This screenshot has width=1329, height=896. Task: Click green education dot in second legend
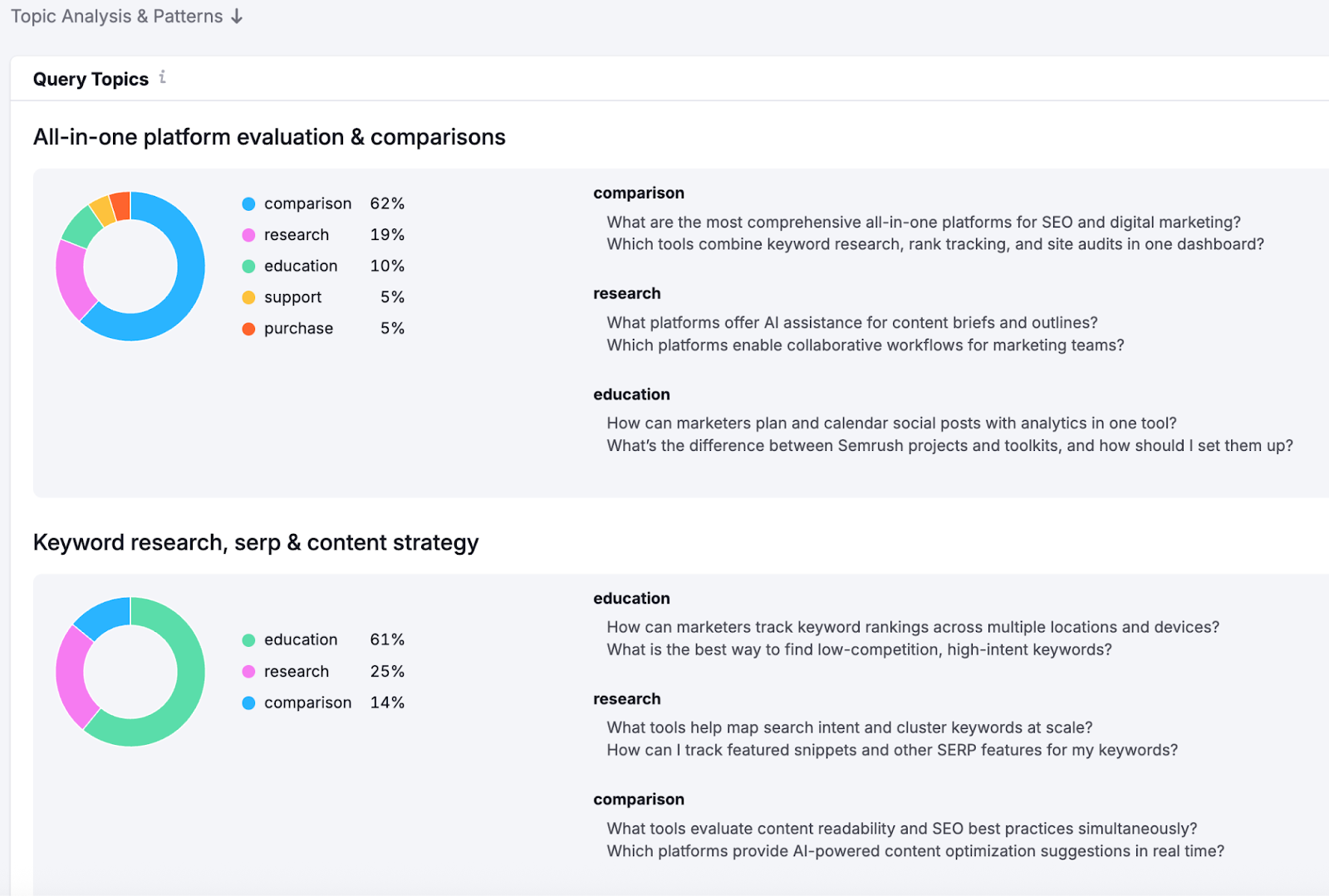[248, 640]
